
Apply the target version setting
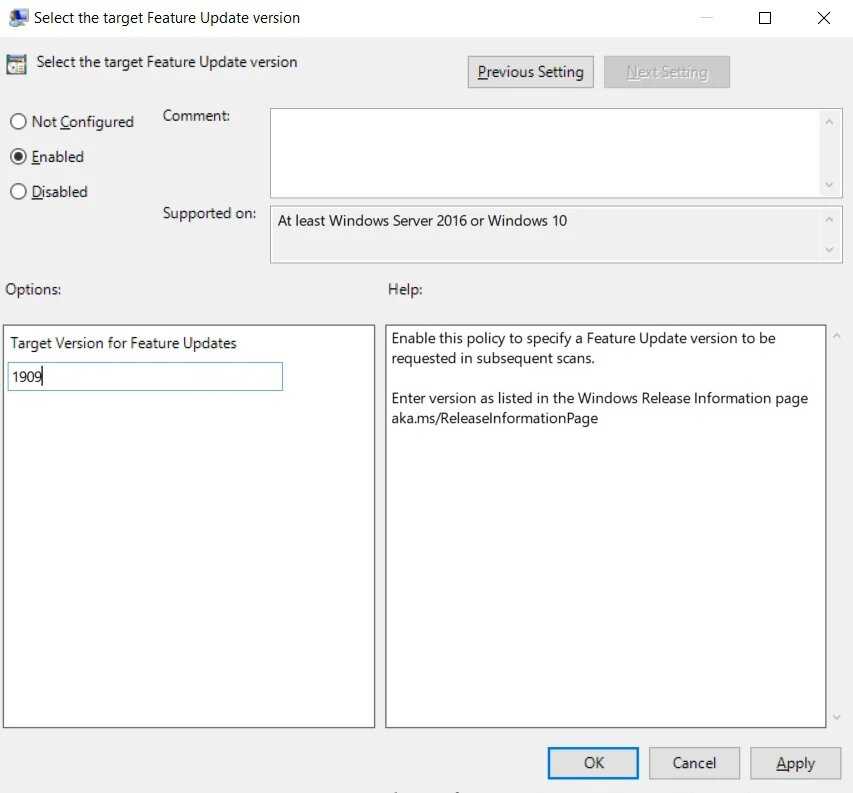pyautogui.click(x=795, y=763)
